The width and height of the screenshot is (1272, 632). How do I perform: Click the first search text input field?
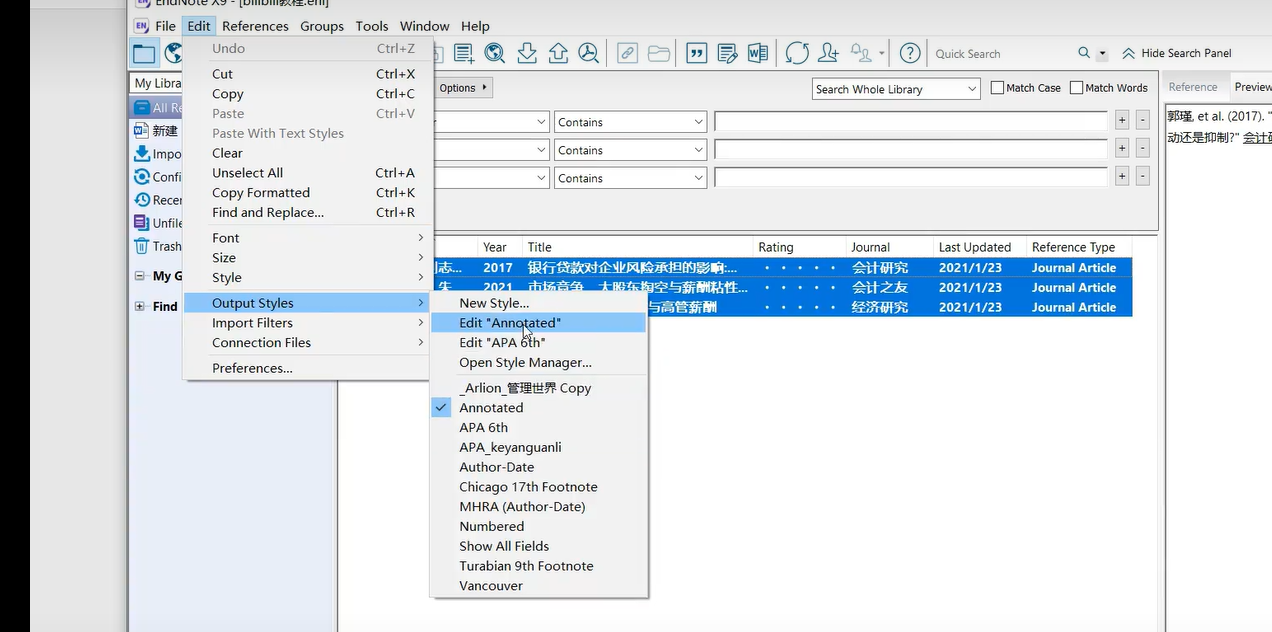coord(910,122)
